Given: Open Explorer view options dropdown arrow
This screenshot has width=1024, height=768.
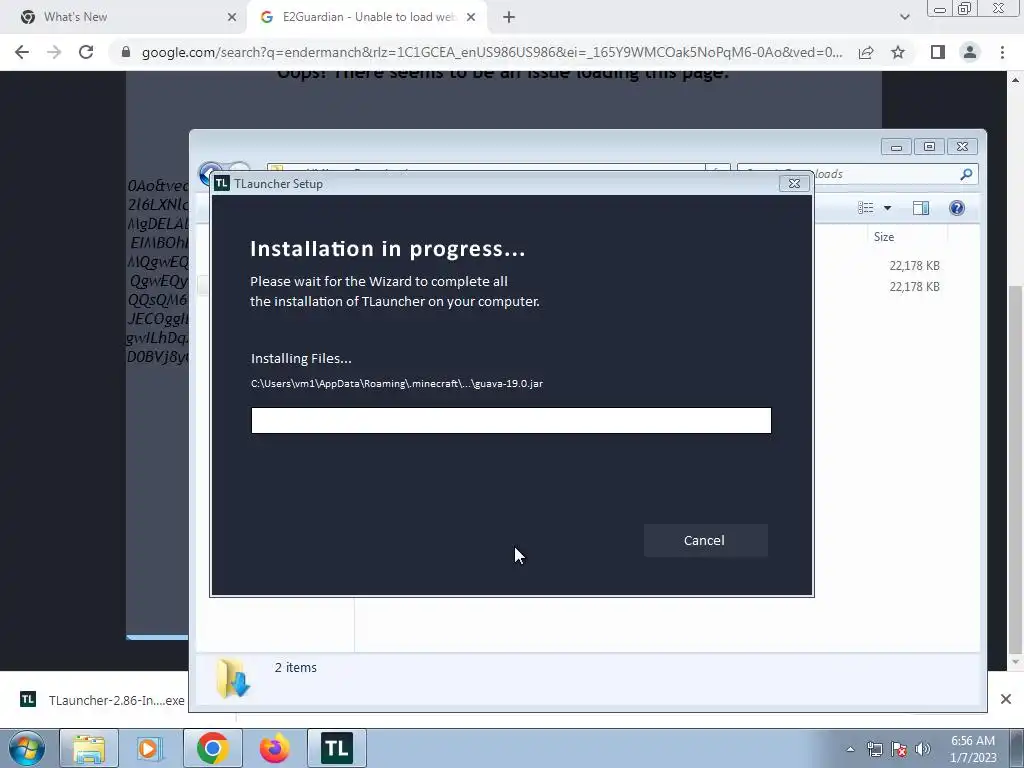Looking at the screenshot, I should click(x=888, y=208).
